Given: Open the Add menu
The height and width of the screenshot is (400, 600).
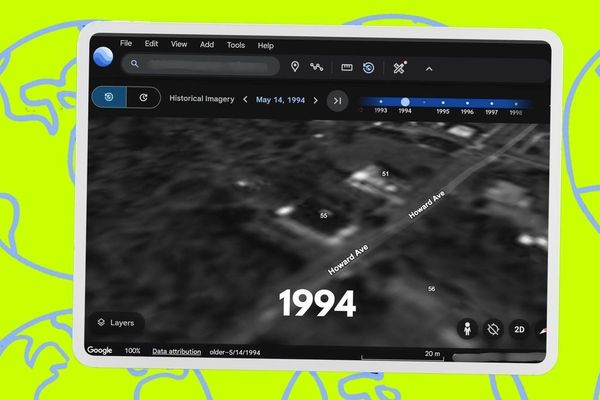Looking at the screenshot, I should (x=207, y=44).
